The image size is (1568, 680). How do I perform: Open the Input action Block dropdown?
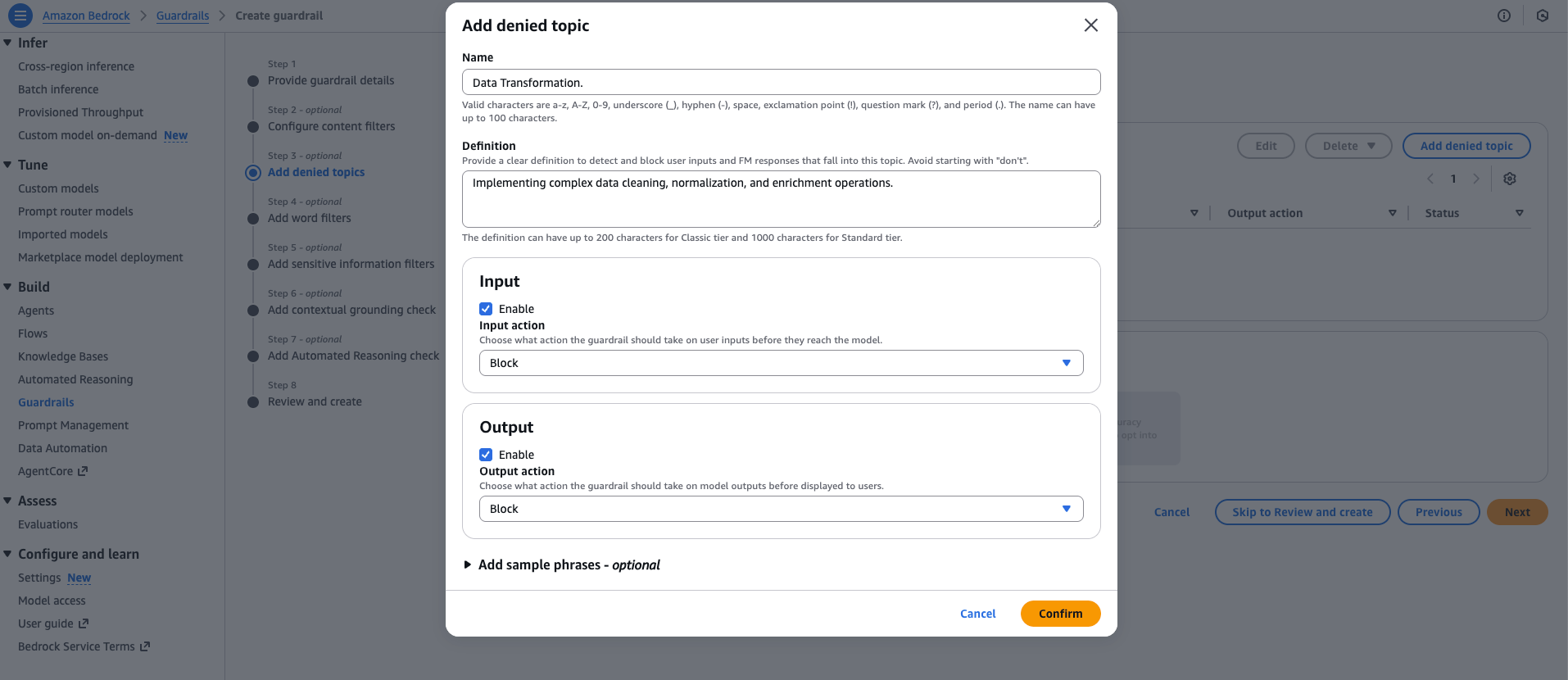781,363
